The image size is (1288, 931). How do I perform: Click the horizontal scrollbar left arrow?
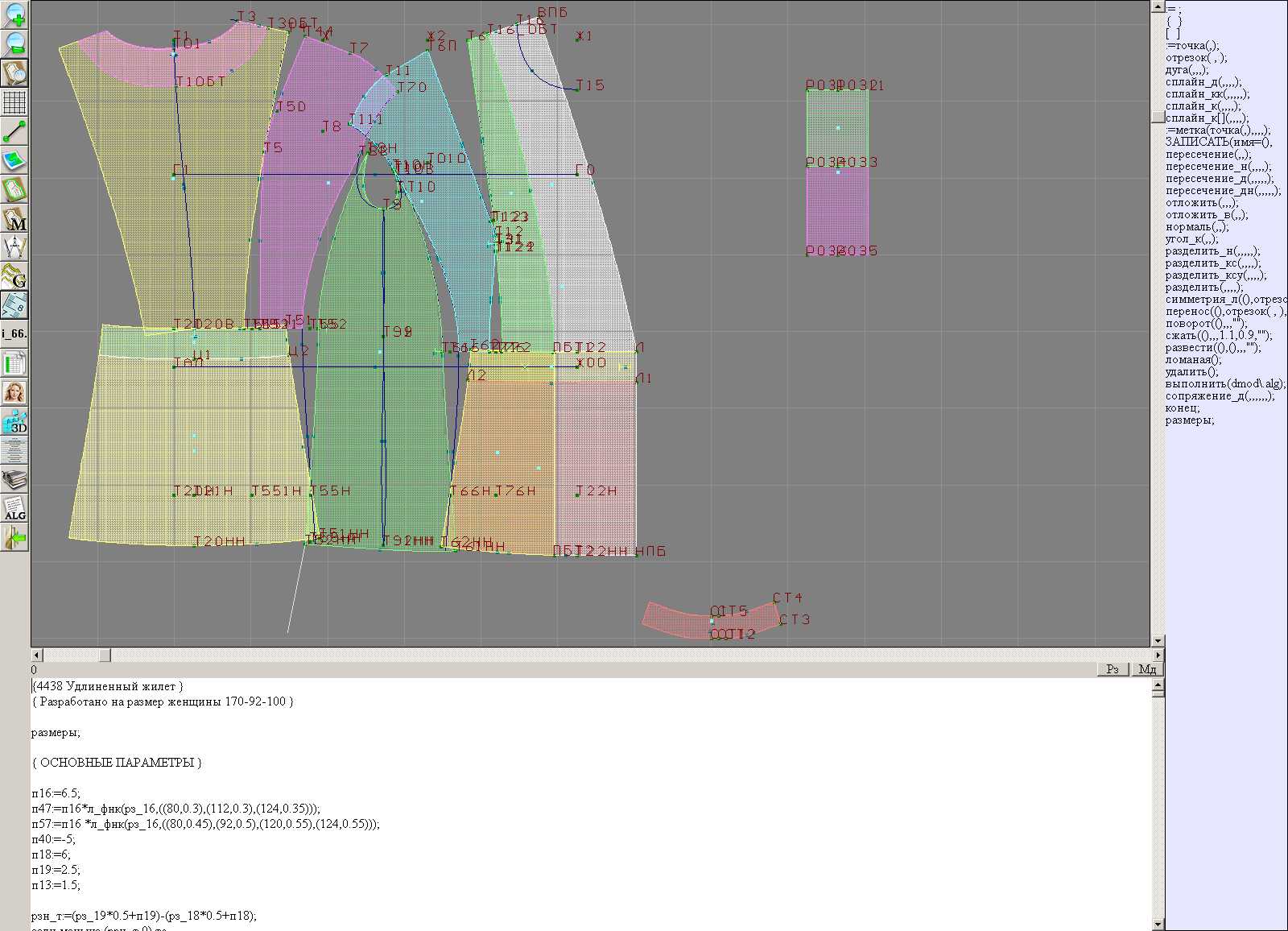coord(37,655)
